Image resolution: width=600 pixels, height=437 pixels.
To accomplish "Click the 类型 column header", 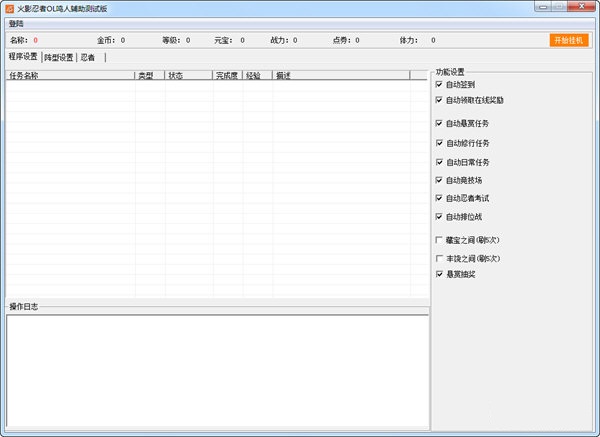I will [x=150, y=75].
